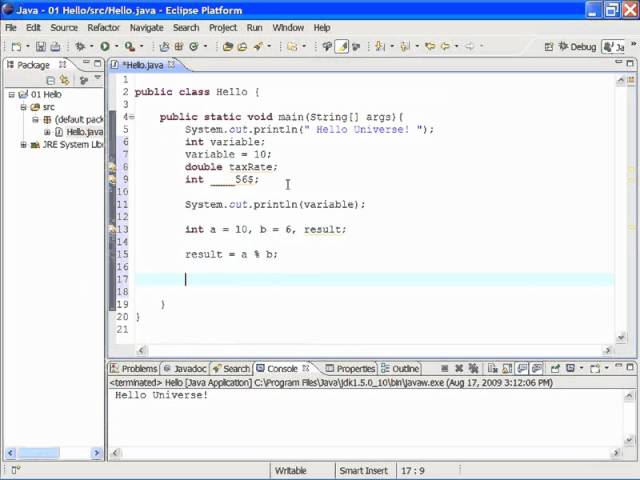Open Package Explorer view menu triangle

(98, 77)
